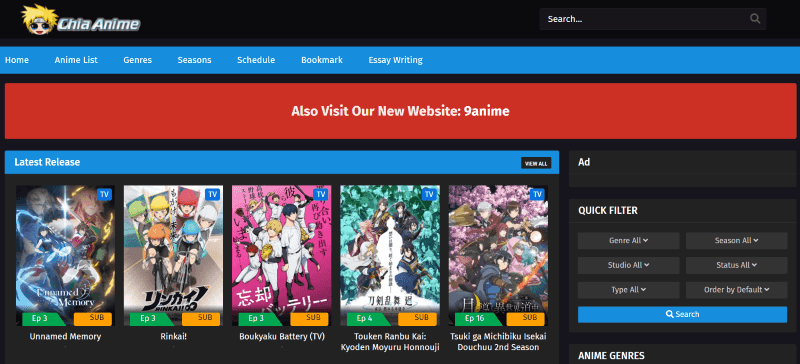800x364 pixels.
Task: Click the Chia Anime logo
Action: pos(81,20)
